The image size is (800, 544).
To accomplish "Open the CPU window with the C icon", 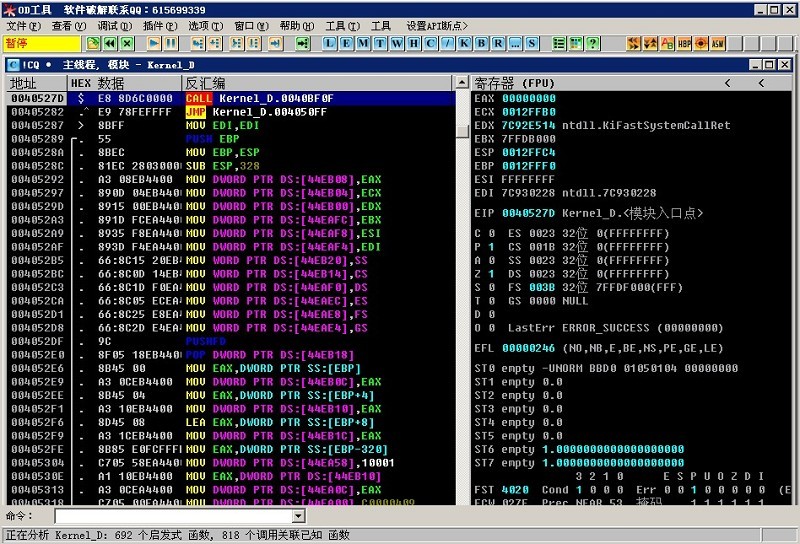I will tap(431, 43).
